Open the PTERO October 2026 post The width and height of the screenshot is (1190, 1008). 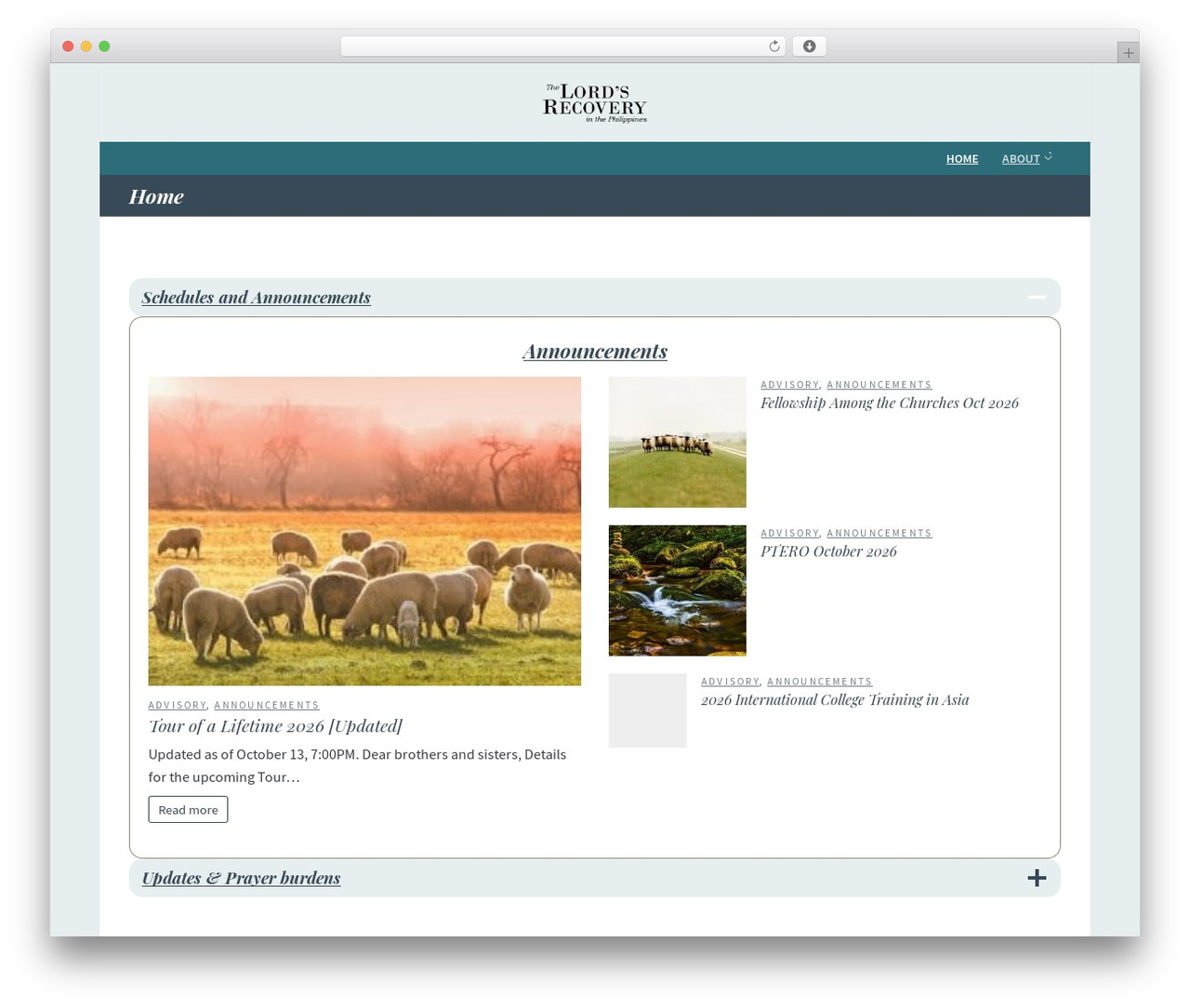pyautogui.click(x=828, y=551)
